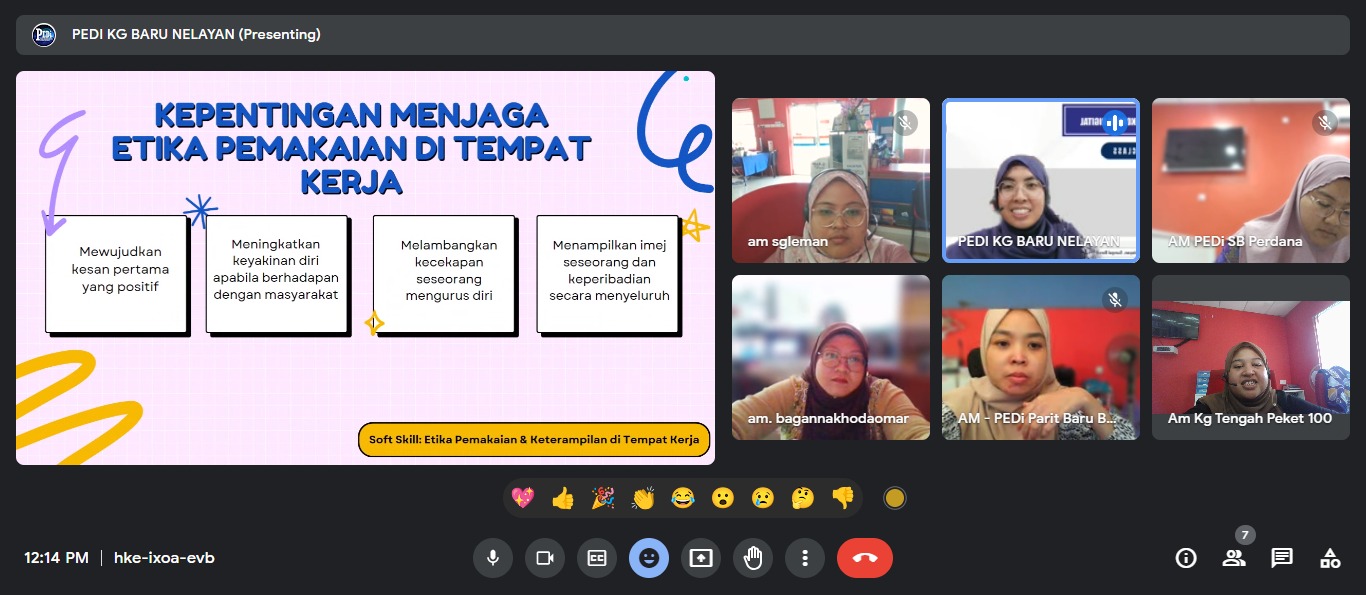
Task: Leave the call with red button
Action: coord(864,558)
